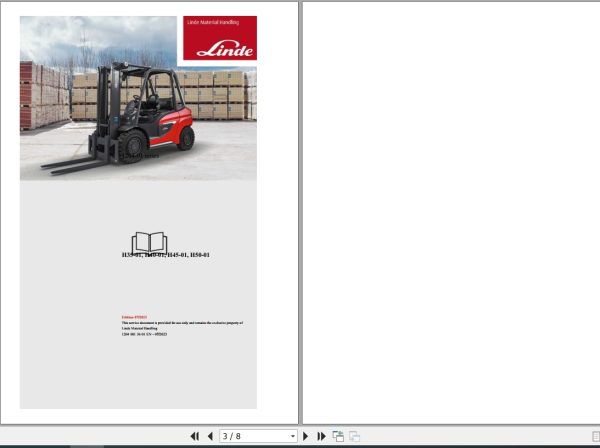Click the 'Linde Material Handling' header text
The image size is (600, 448).
point(213,22)
